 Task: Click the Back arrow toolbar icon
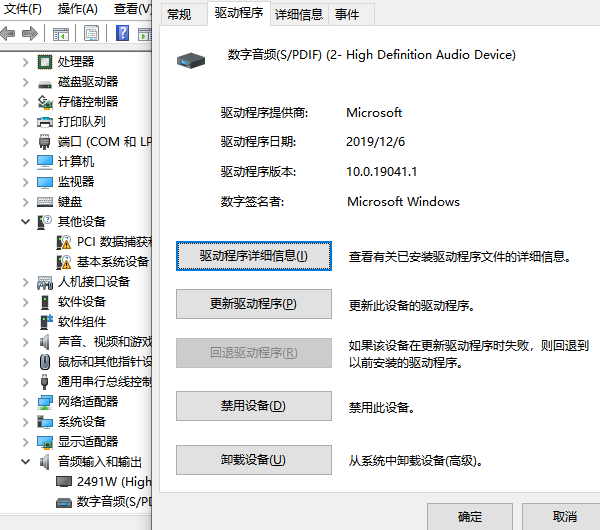click(x=8, y=34)
